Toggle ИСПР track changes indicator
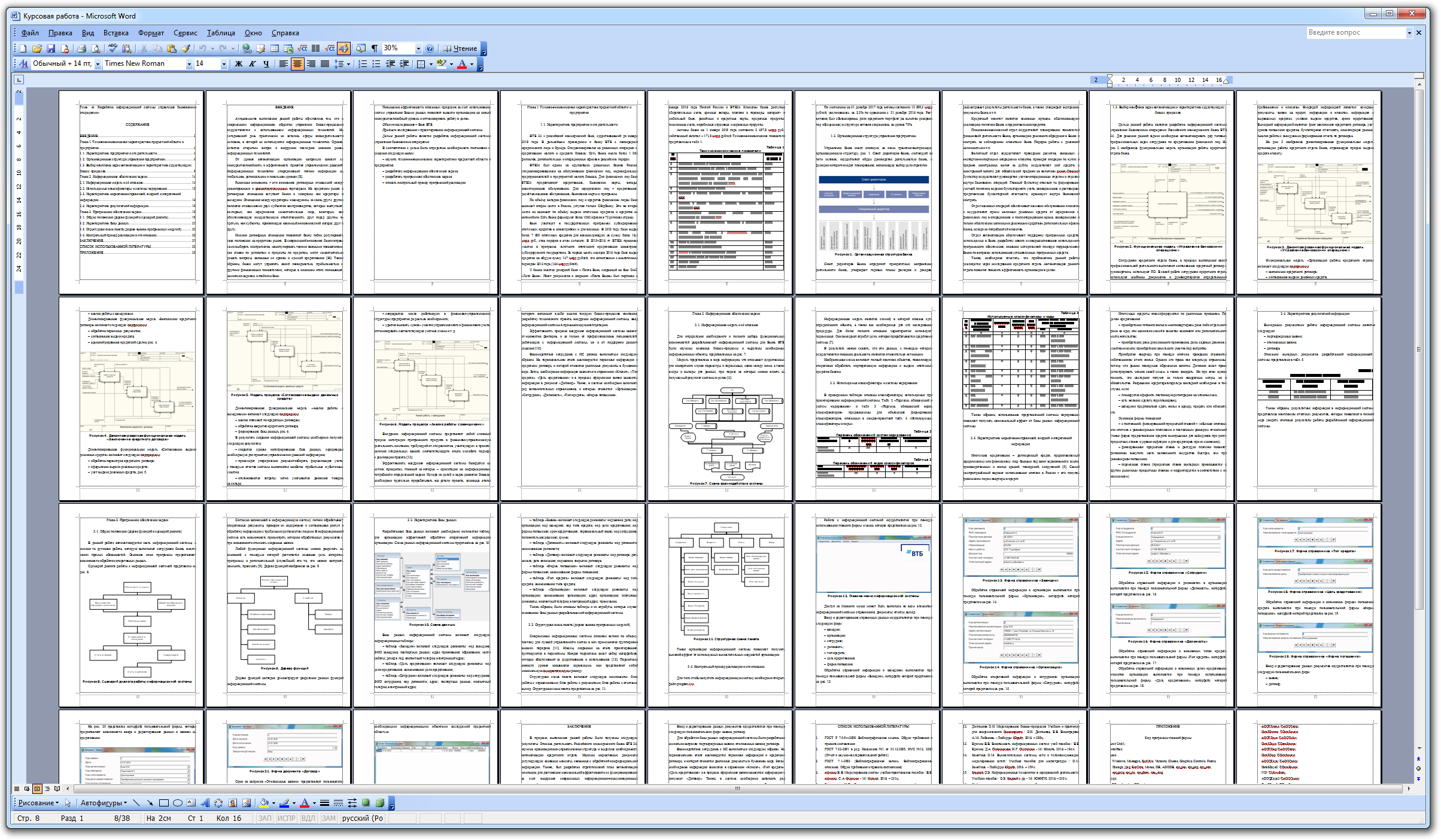1441x840 pixels. [x=286, y=818]
